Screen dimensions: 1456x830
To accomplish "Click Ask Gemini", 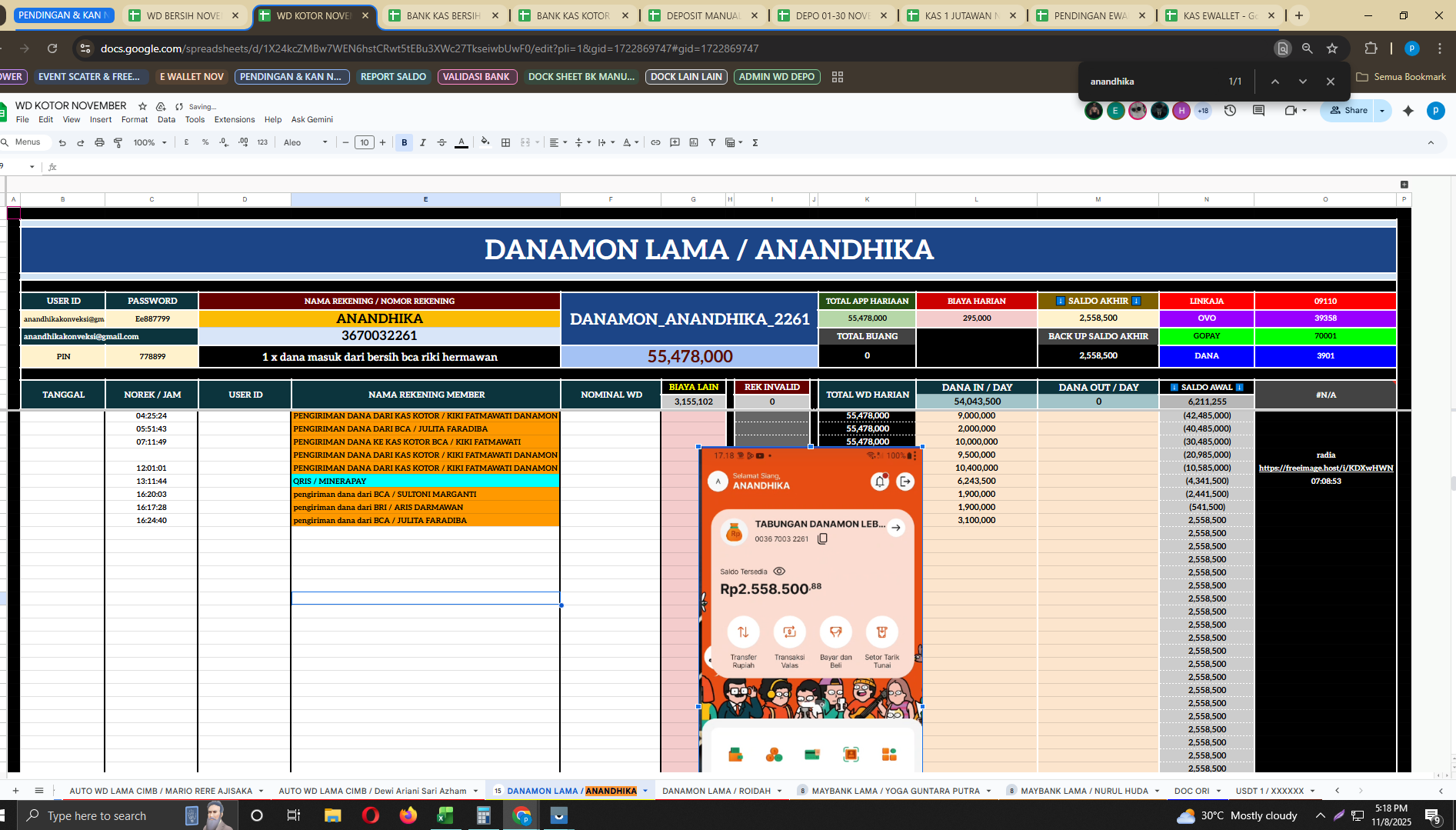I will [312, 120].
